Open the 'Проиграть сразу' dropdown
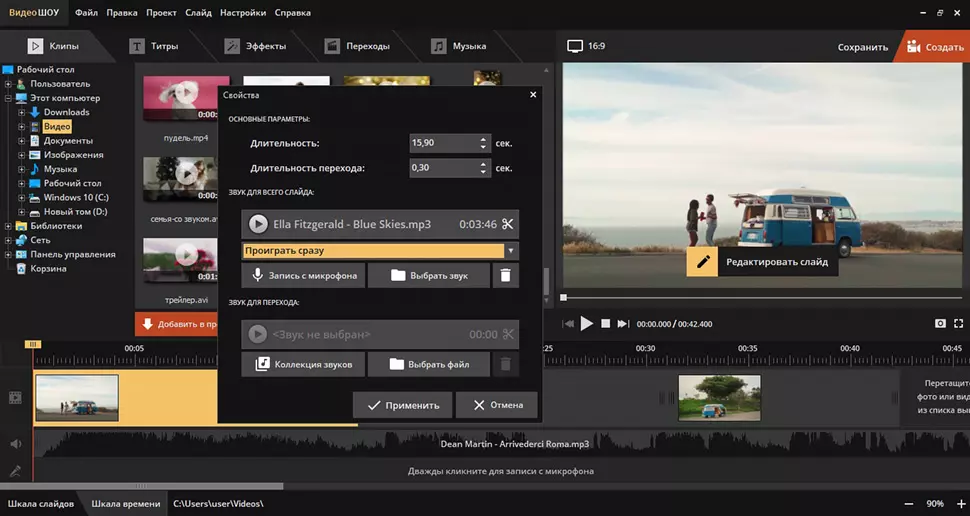This screenshot has width=970, height=516. [x=511, y=251]
